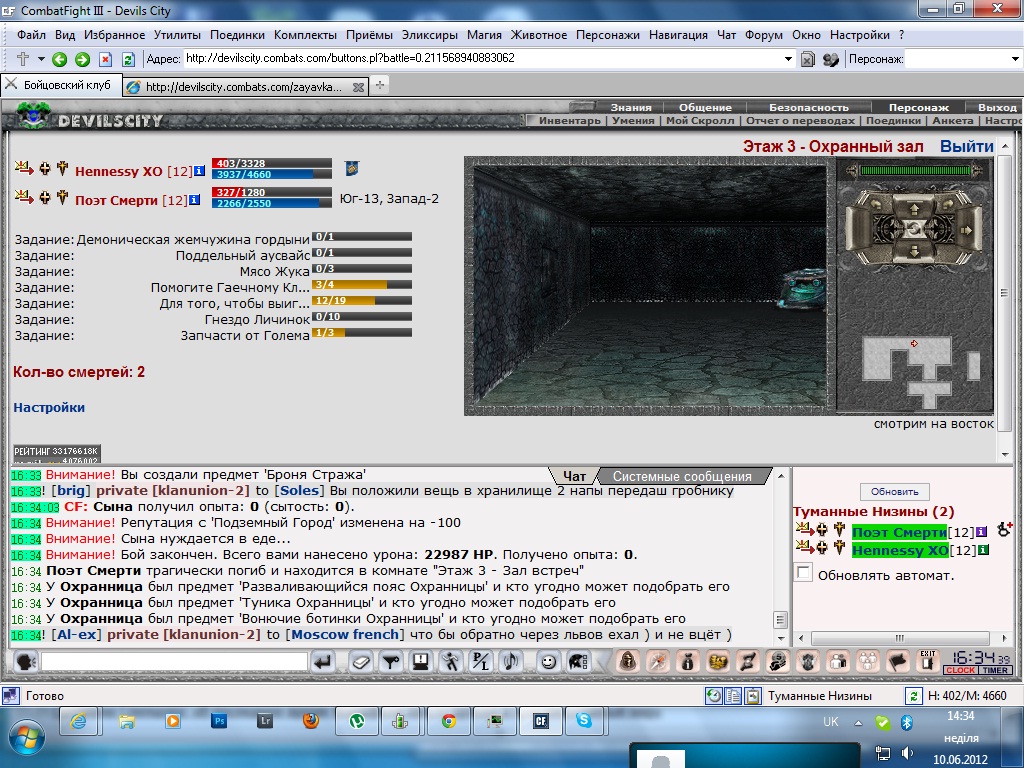Click the chat message input field
Viewport: 1024px width, 768px height.
[174, 662]
